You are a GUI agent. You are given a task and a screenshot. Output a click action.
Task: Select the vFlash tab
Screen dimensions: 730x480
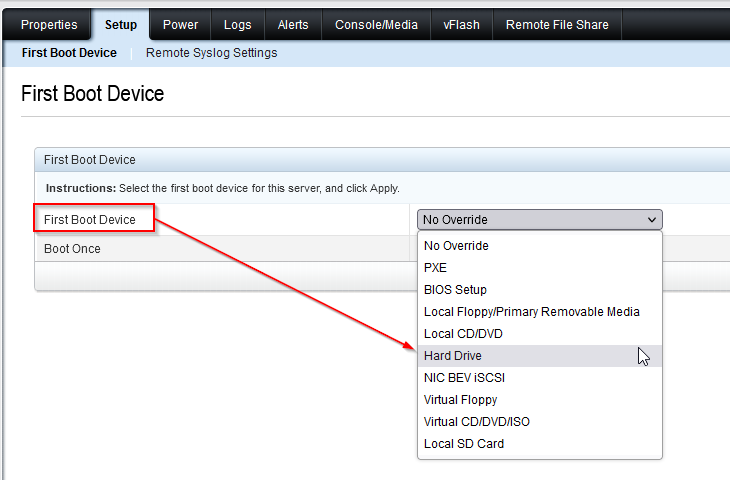[x=461, y=25]
